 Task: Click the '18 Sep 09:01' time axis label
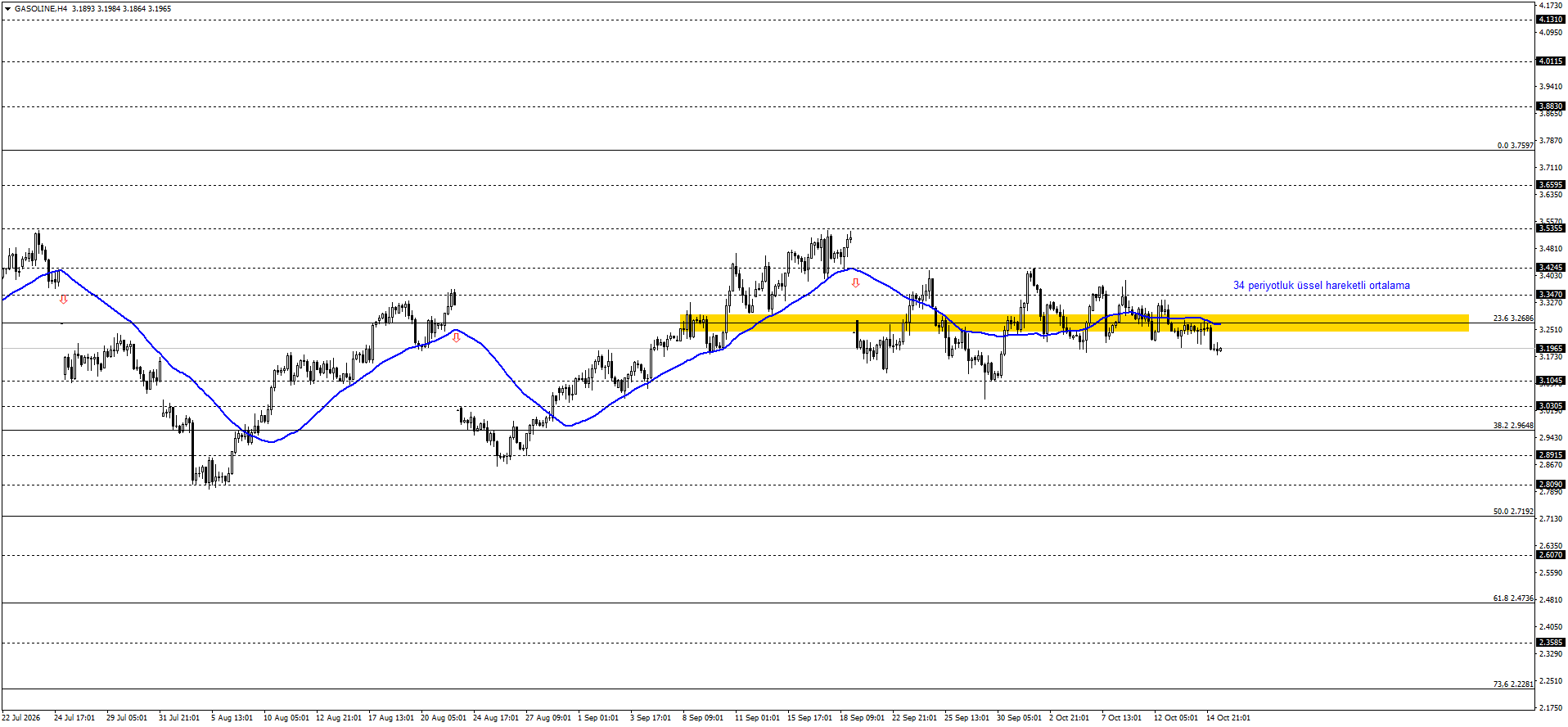tap(862, 718)
